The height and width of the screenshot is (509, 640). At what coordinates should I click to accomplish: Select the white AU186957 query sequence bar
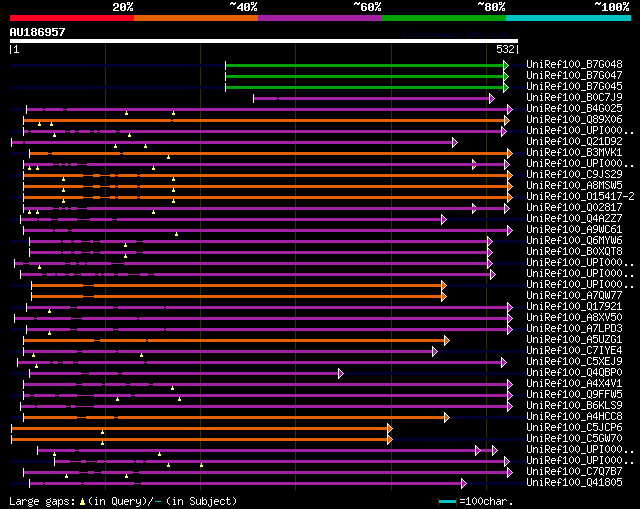point(264,41)
